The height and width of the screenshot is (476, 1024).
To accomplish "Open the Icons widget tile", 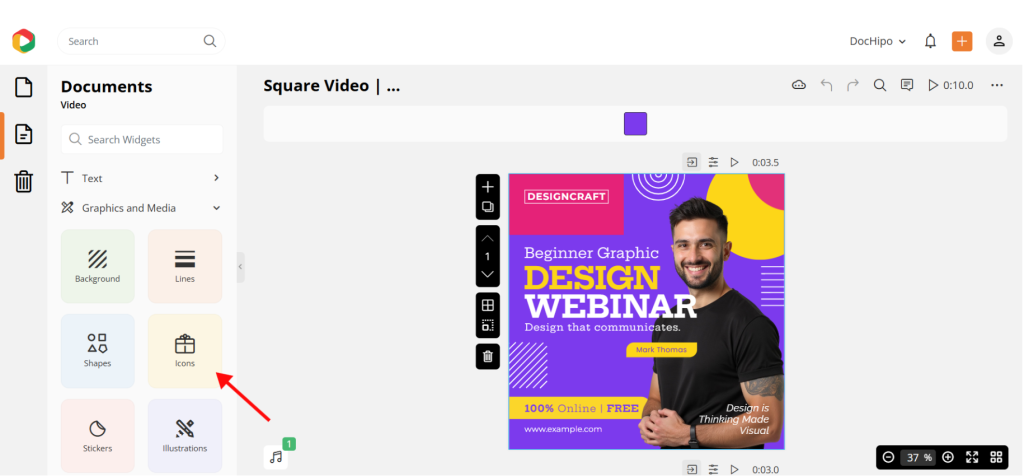I will [x=185, y=351].
